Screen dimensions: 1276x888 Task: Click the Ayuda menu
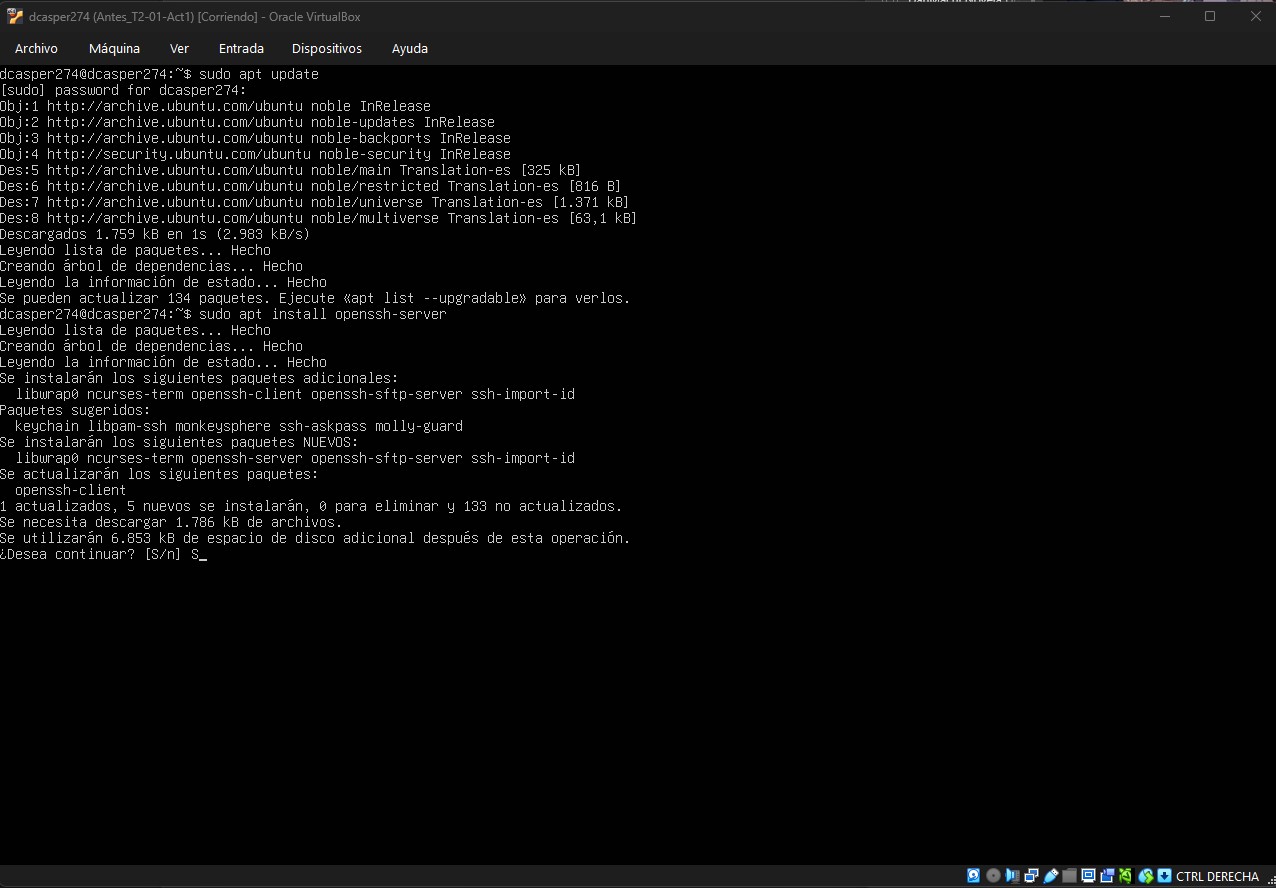click(410, 48)
